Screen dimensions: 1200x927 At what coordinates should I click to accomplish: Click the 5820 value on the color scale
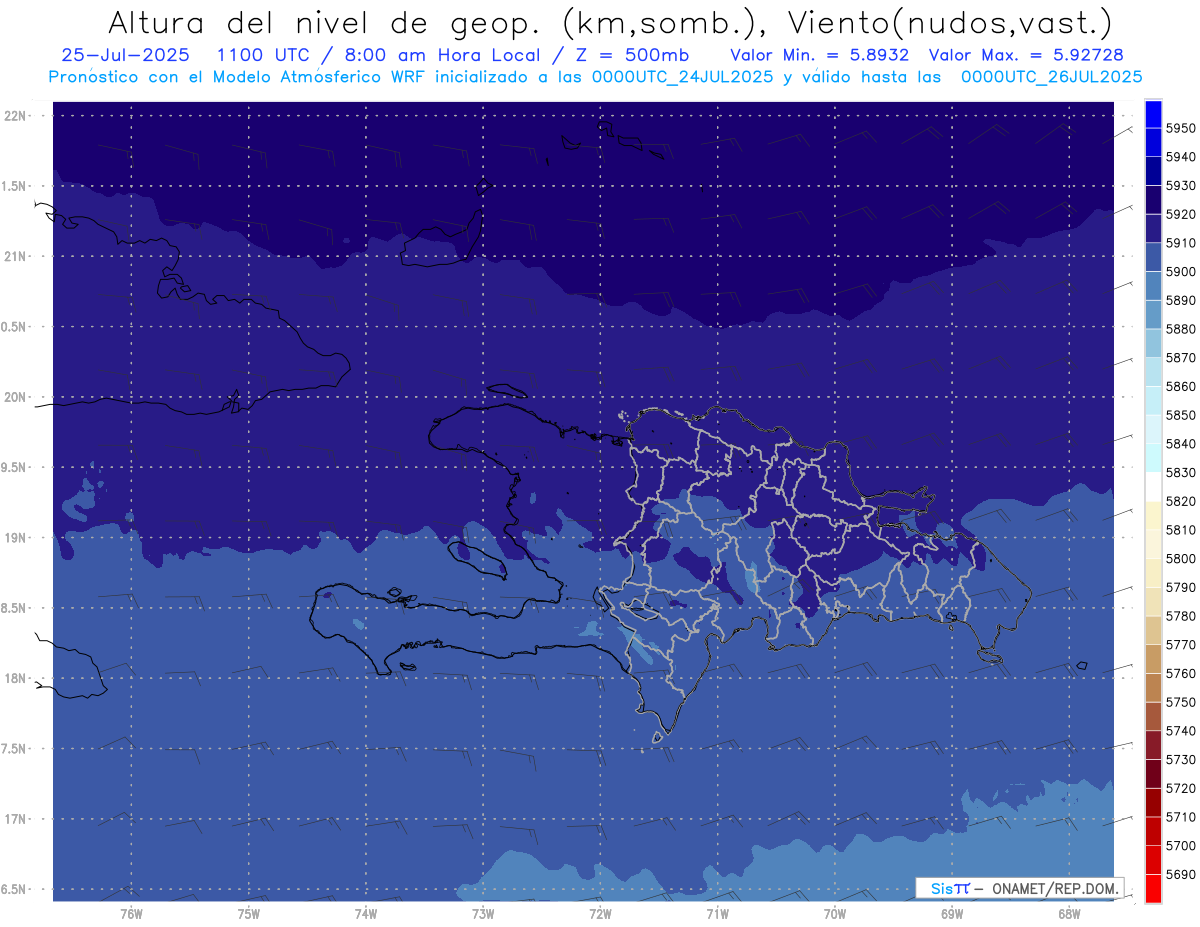[1181, 501]
